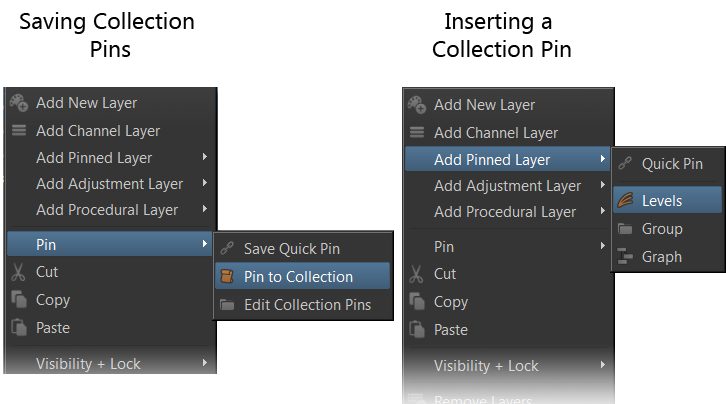Viewport: 726px width, 404px height.
Task: Click the Graph node icon
Action: tap(624, 257)
